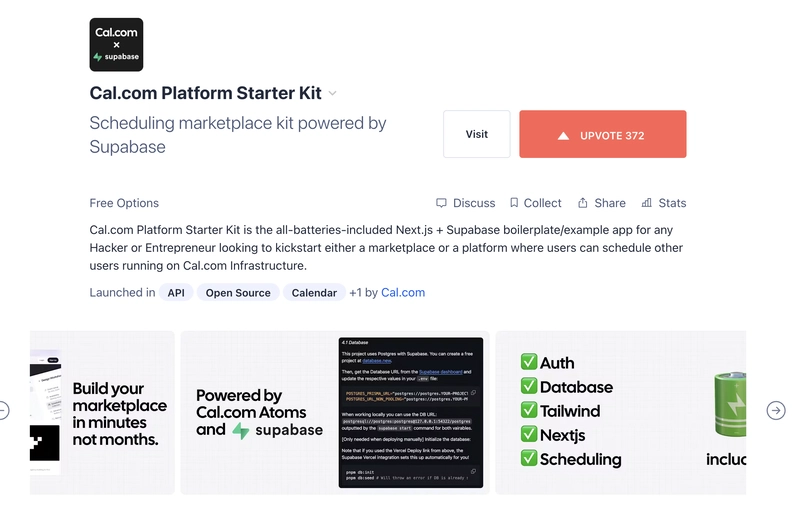
Task: Click the Tailwind checkmark in slide
Action: pos(529,410)
